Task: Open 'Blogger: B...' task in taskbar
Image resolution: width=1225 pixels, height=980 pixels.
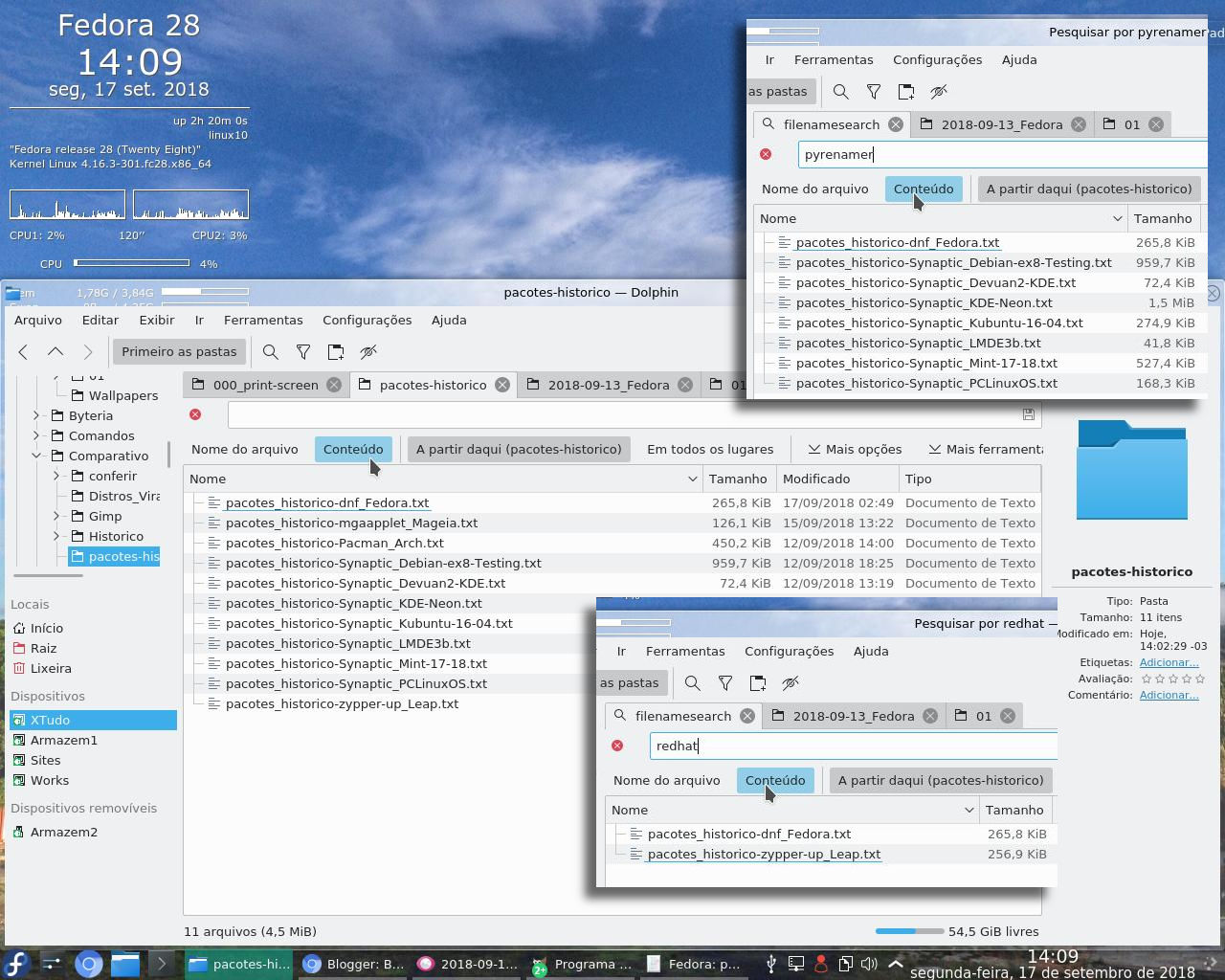Action: [353, 964]
